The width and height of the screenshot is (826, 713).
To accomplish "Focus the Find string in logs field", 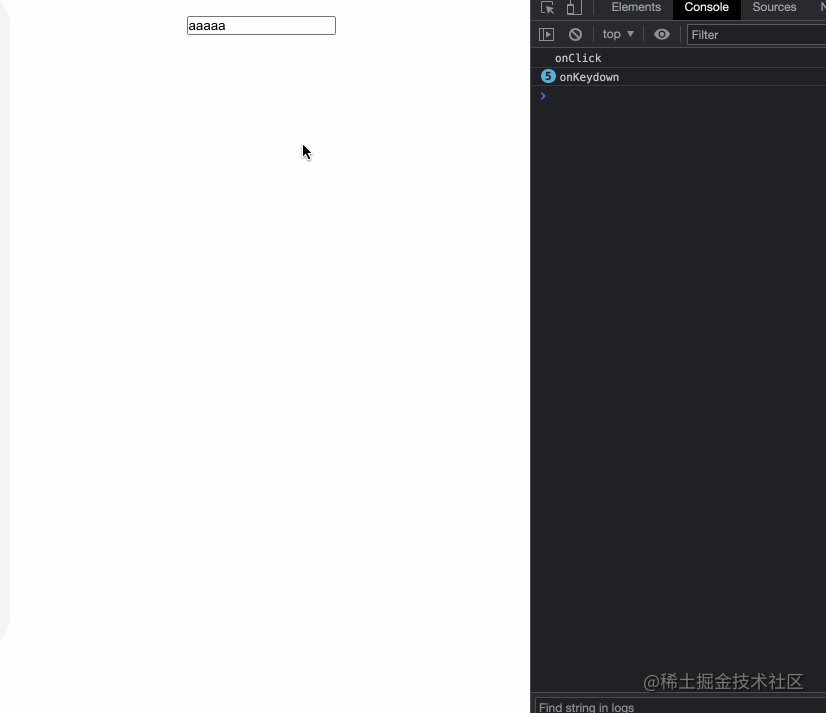I will coord(681,706).
